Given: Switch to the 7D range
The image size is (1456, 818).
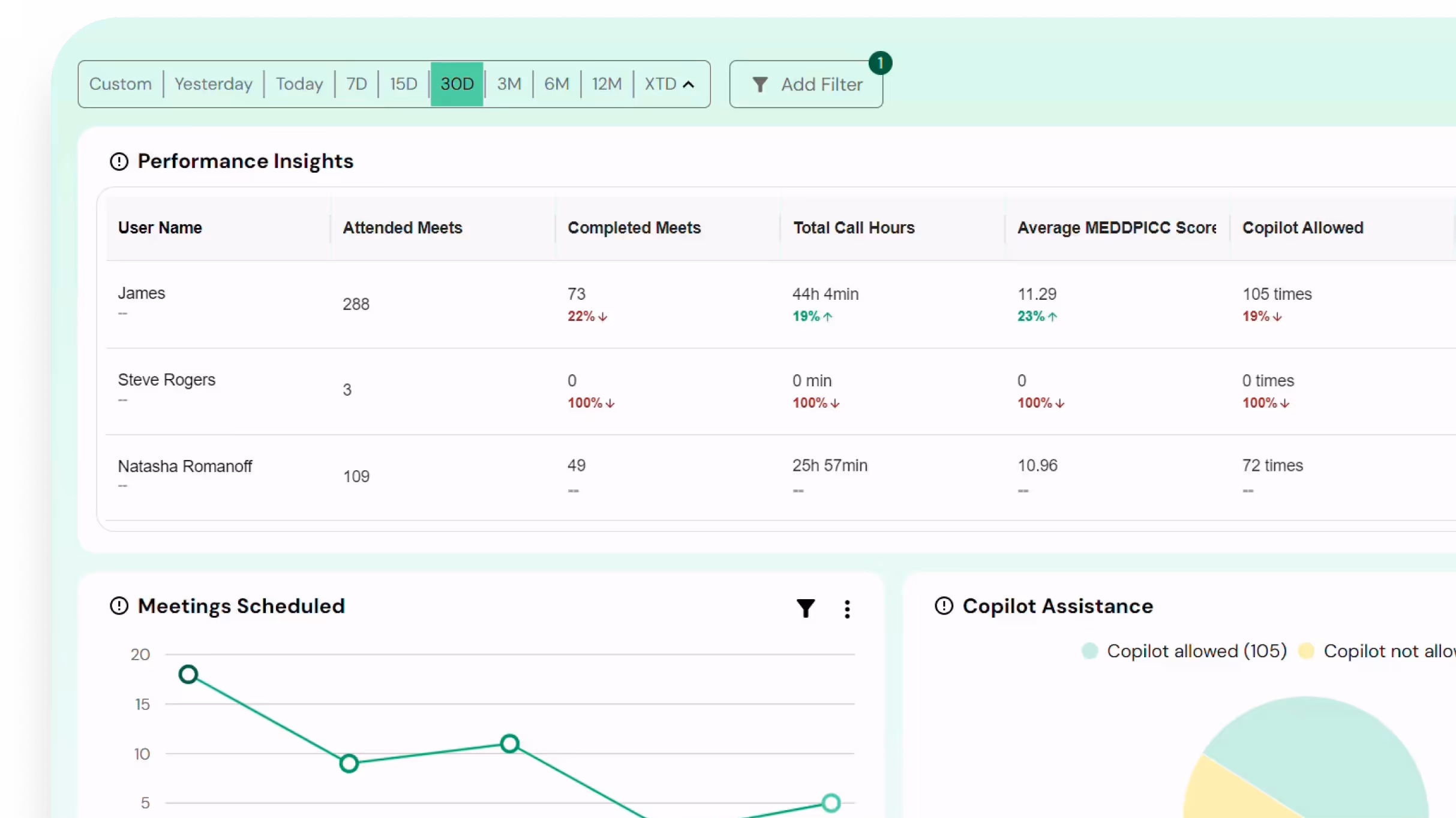Looking at the screenshot, I should [x=356, y=84].
